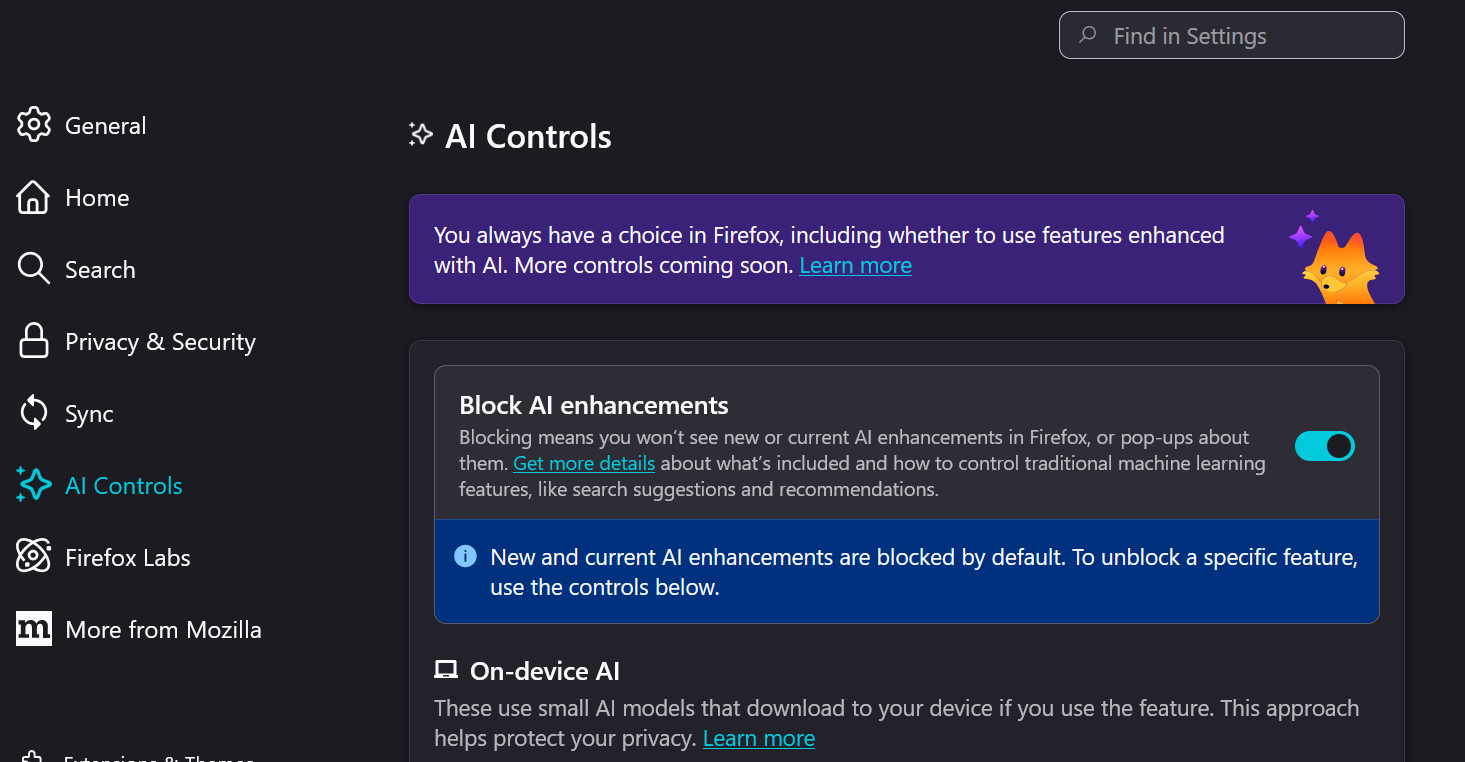Click the General gear icon
The width and height of the screenshot is (1465, 762).
tap(34, 125)
